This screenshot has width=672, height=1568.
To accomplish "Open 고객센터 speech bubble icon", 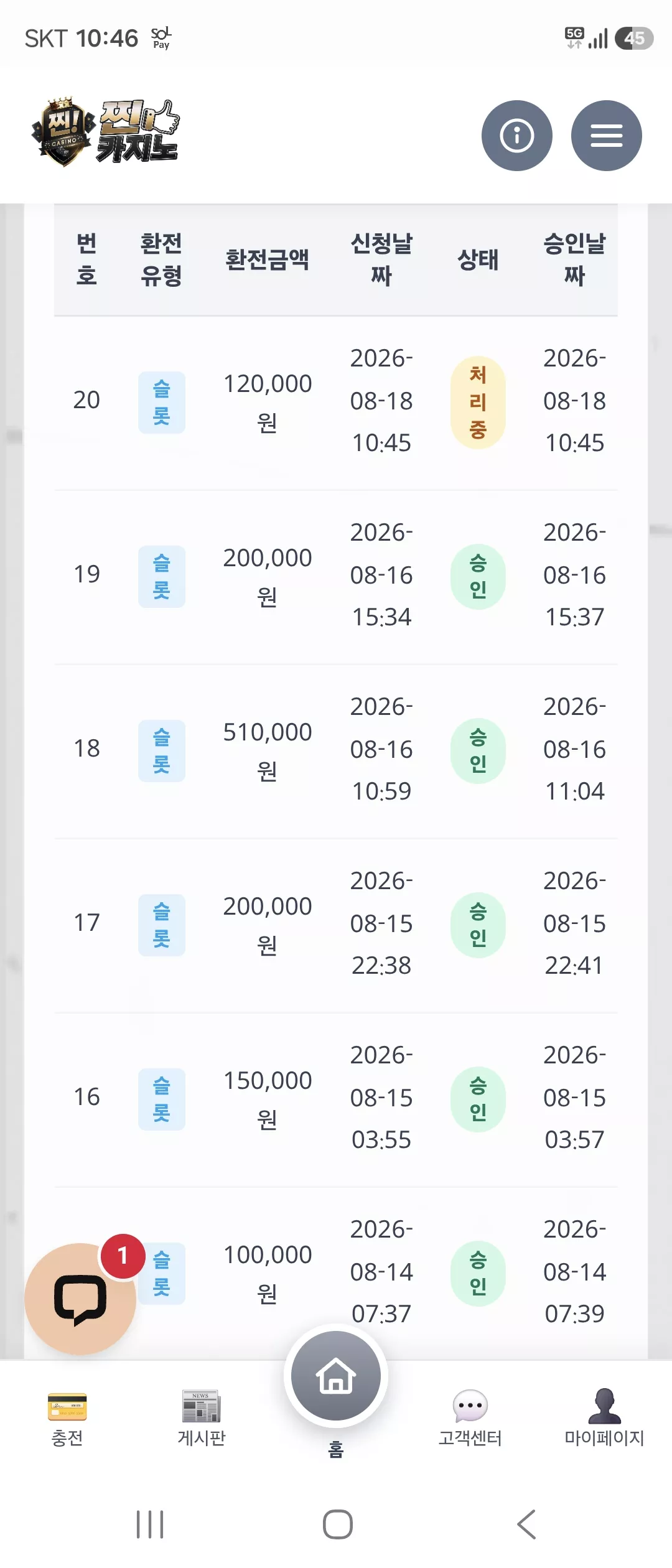I will point(470,1419).
